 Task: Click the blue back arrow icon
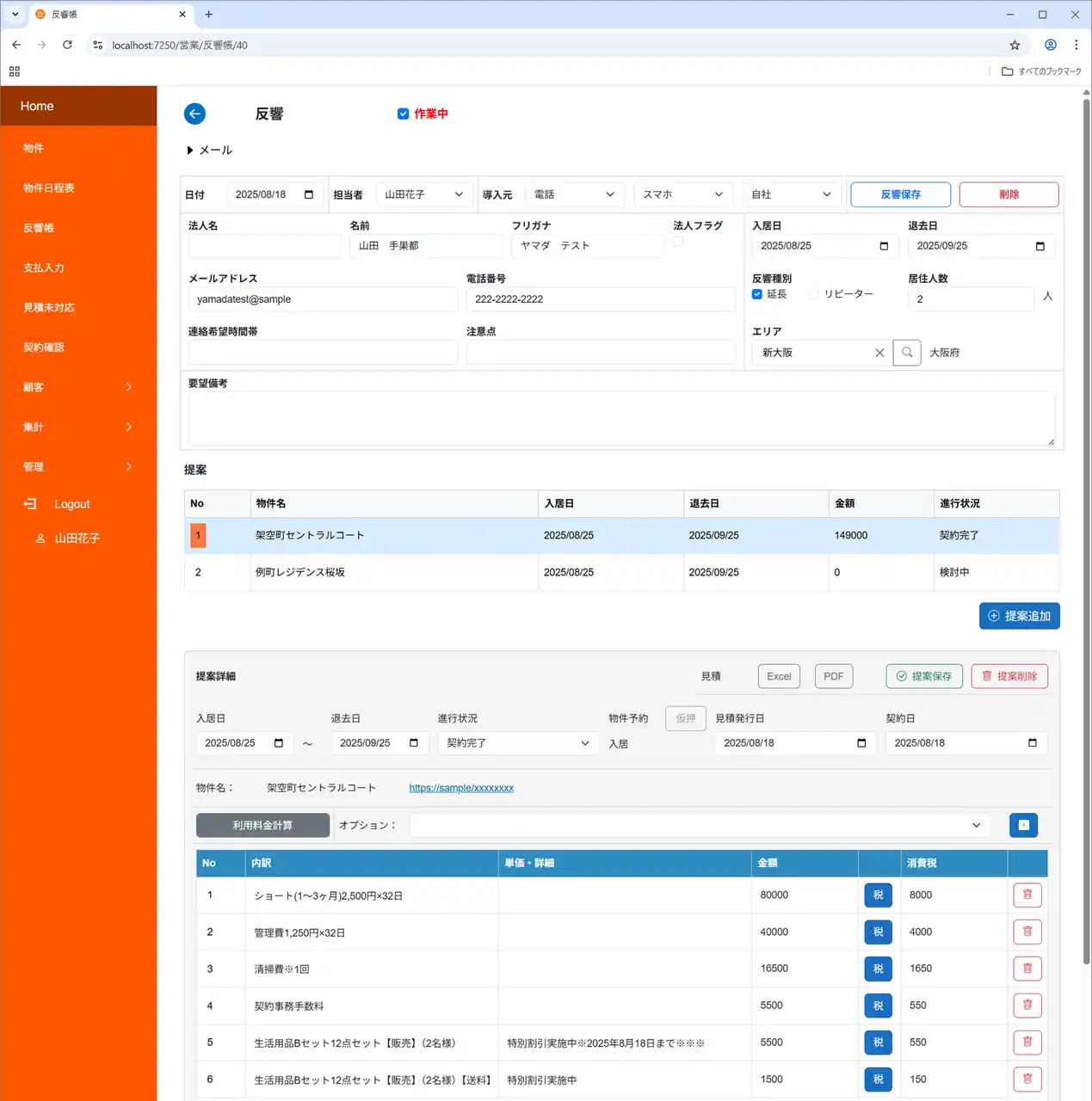coord(194,114)
